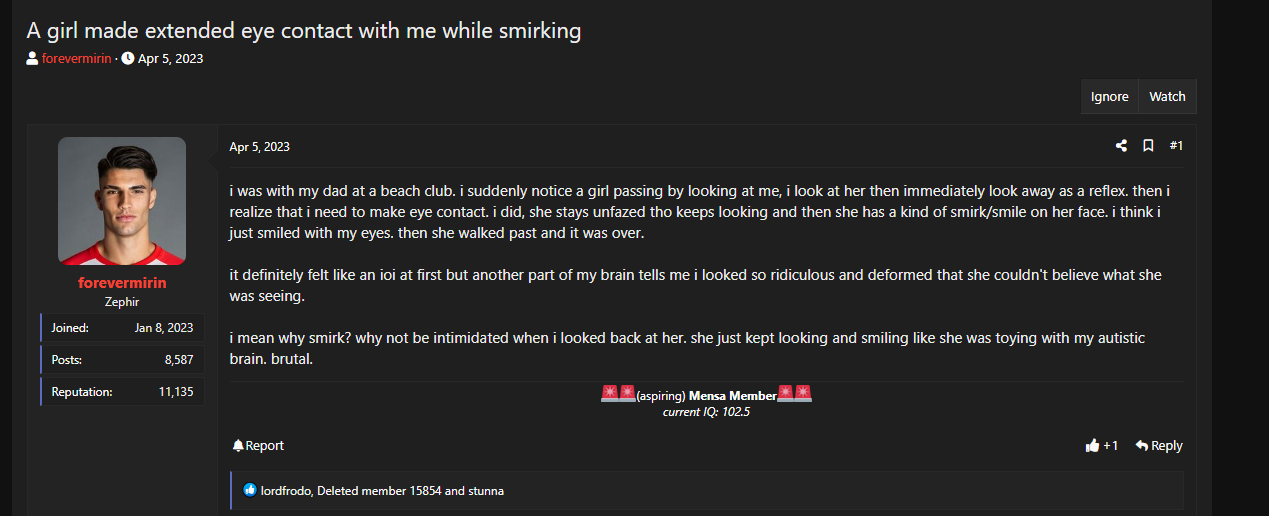
Task: Open forevermirin profile from author byline
Action: click(x=77, y=58)
